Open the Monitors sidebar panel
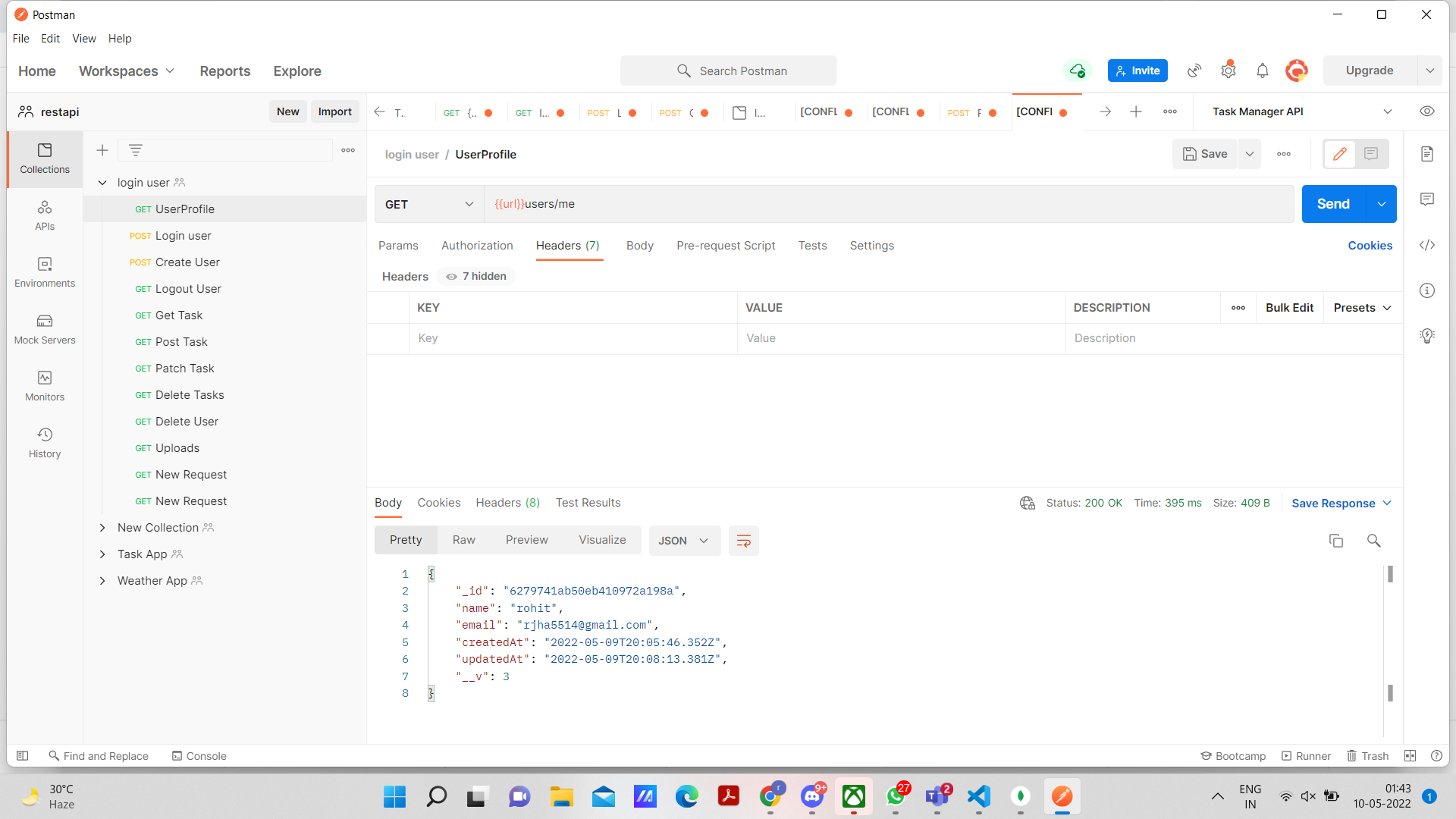Image resolution: width=1456 pixels, height=819 pixels. 45,386
